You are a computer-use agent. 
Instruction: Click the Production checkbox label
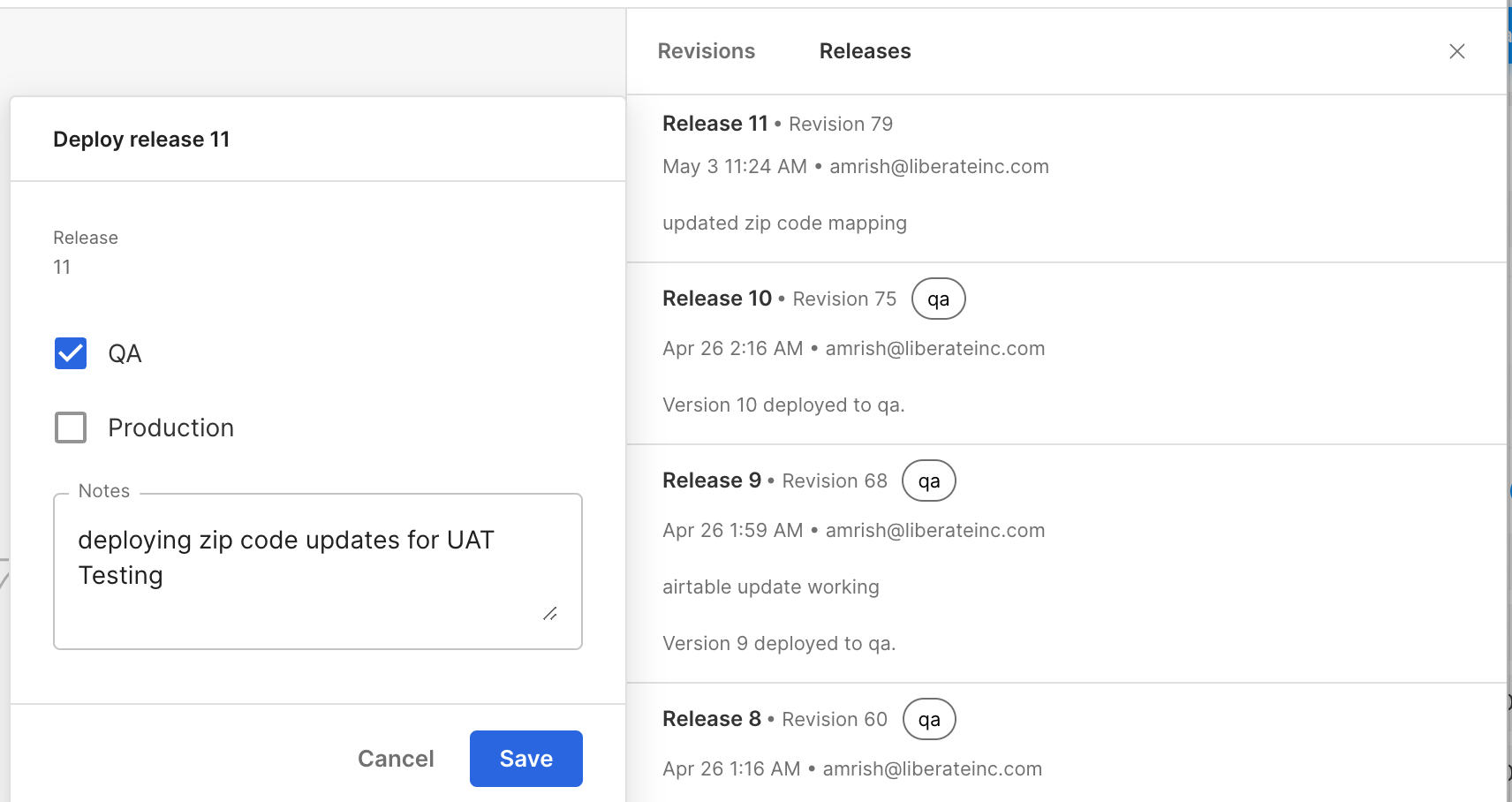(170, 427)
